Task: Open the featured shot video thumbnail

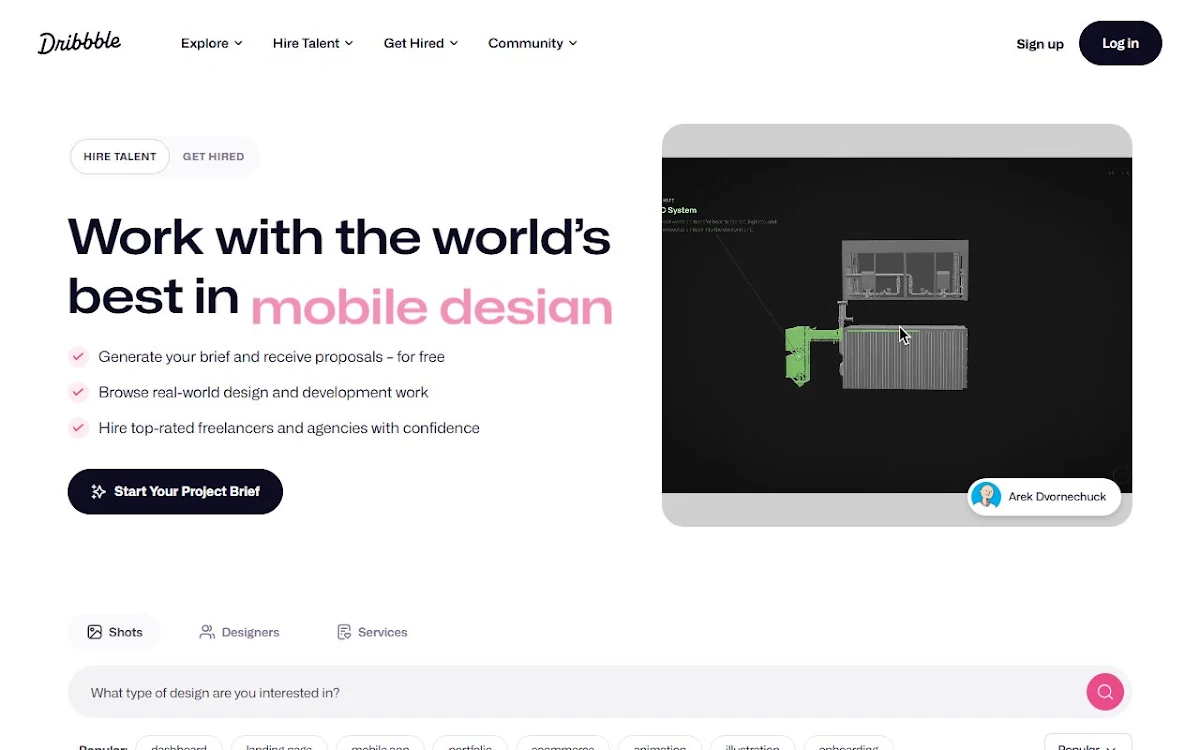Action: pos(897,325)
